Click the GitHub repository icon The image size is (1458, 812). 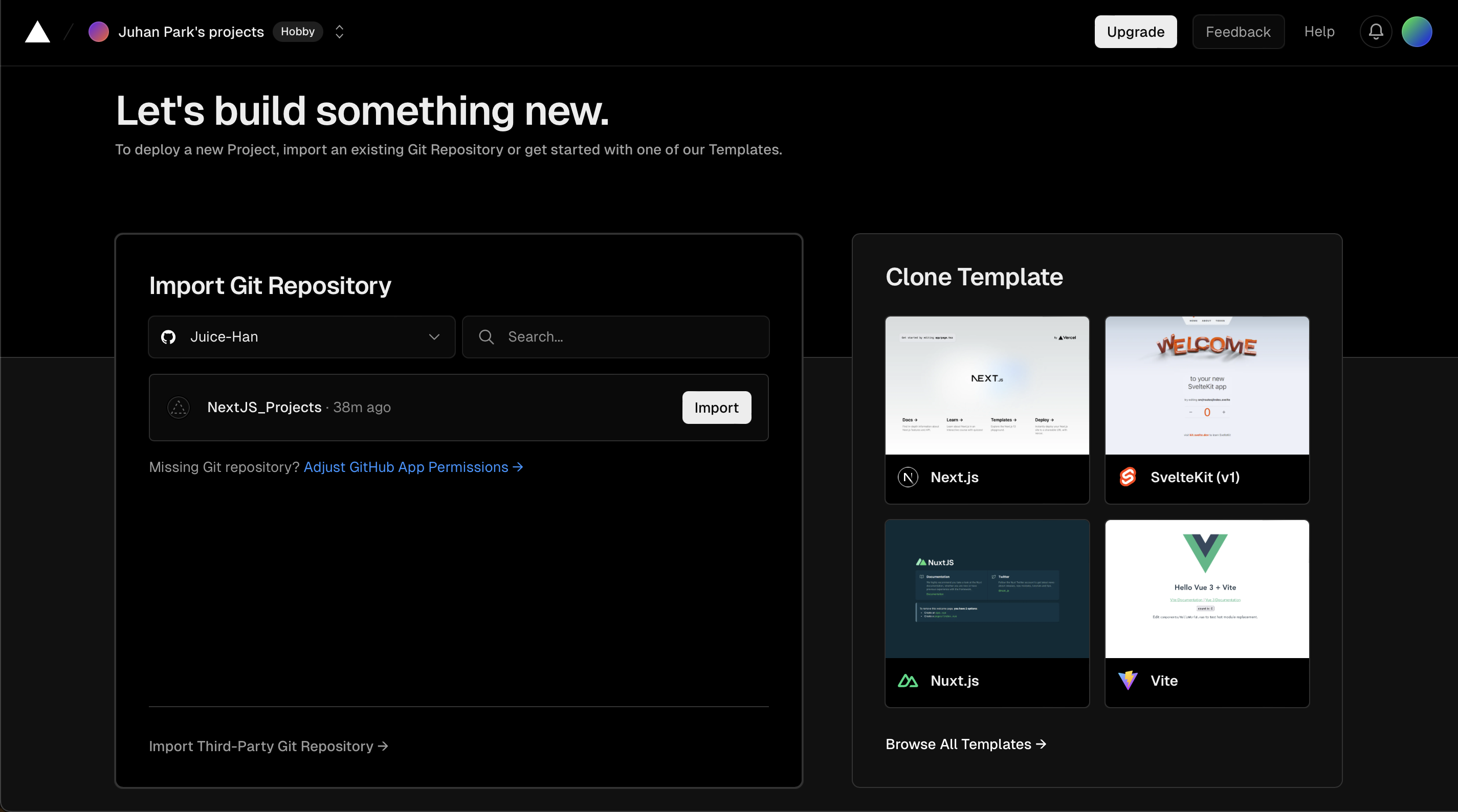169,336
